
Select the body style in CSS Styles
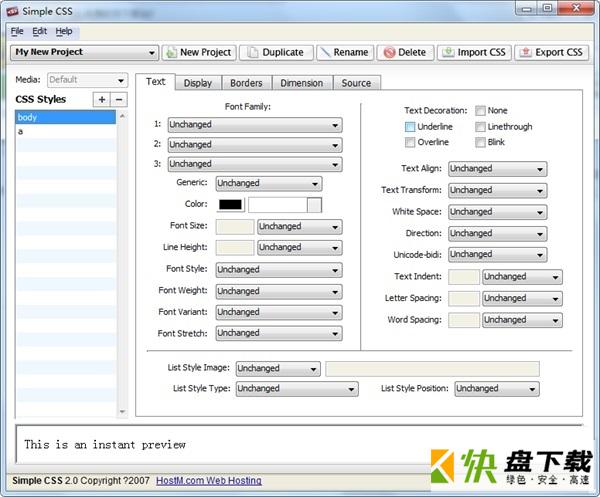65,117
